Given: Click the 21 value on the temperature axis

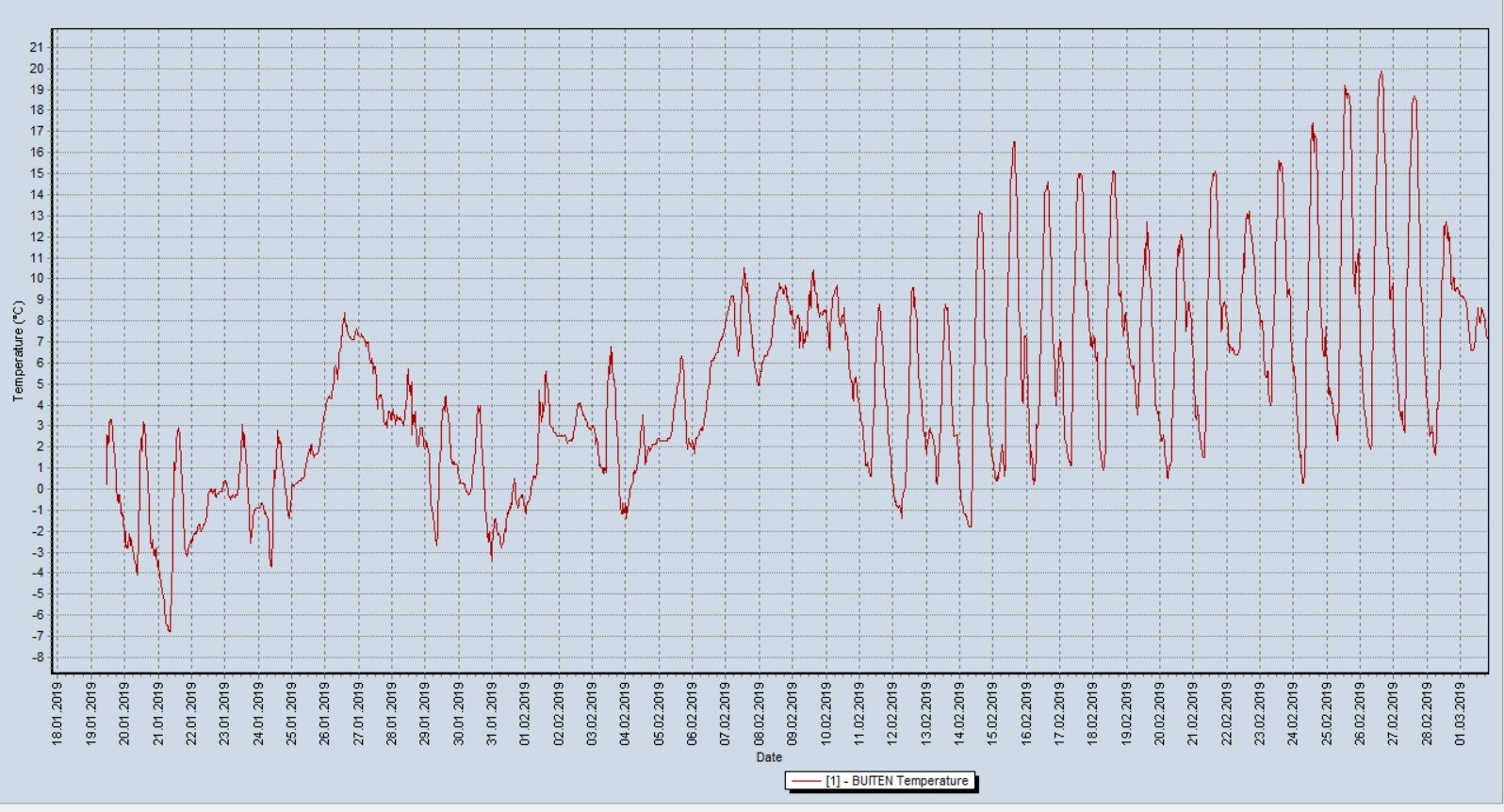Looking at the screenshot, I should tap(36, 48).
